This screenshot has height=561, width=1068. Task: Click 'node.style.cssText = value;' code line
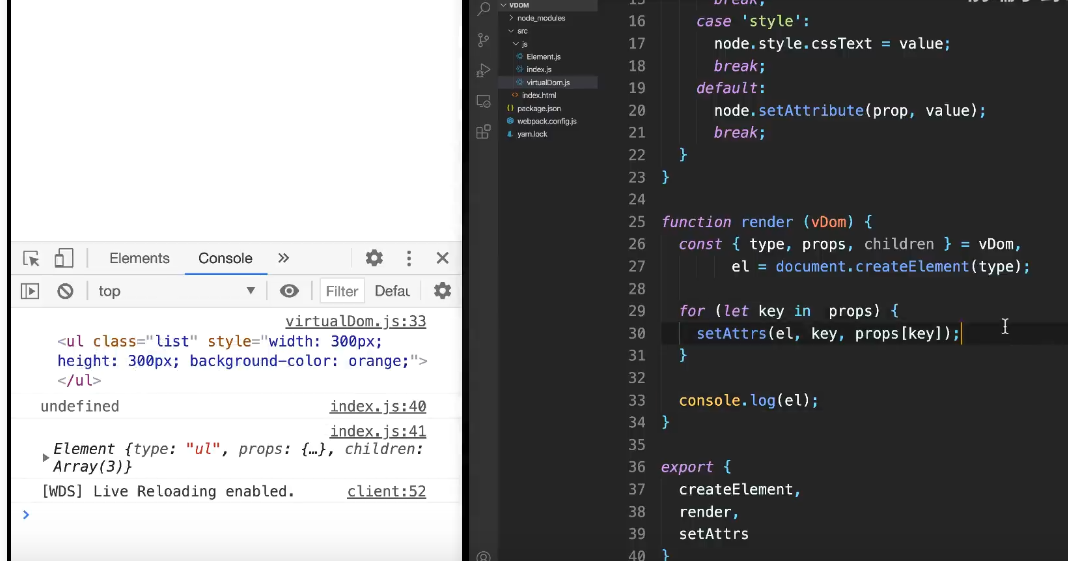click(832, 44)
